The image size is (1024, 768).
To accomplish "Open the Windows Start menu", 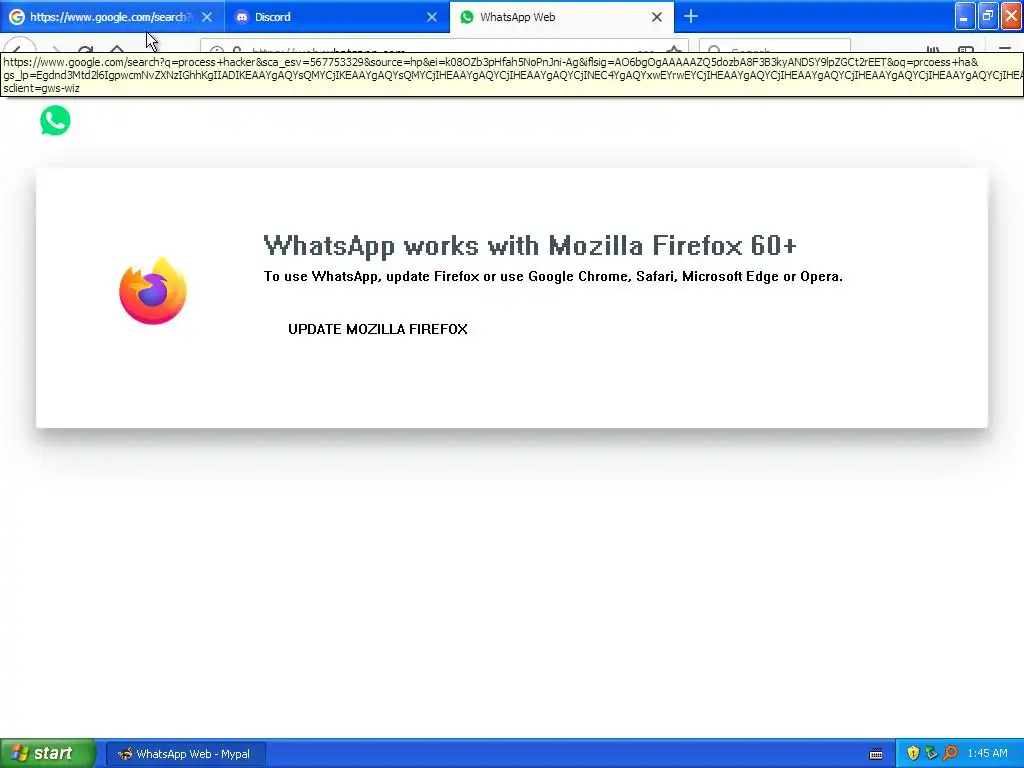I will point(48,753).
